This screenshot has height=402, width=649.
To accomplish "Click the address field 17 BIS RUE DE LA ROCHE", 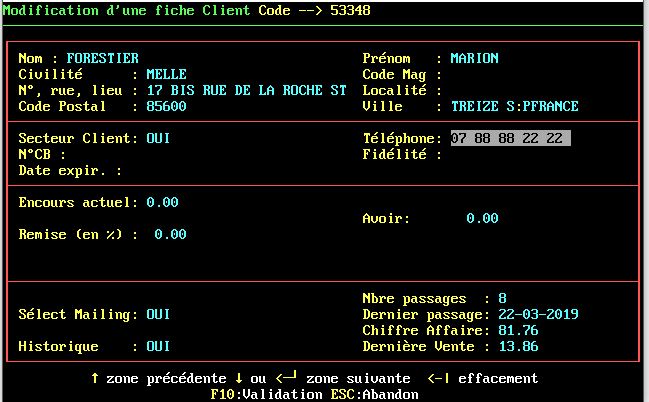I will point(246,91).
